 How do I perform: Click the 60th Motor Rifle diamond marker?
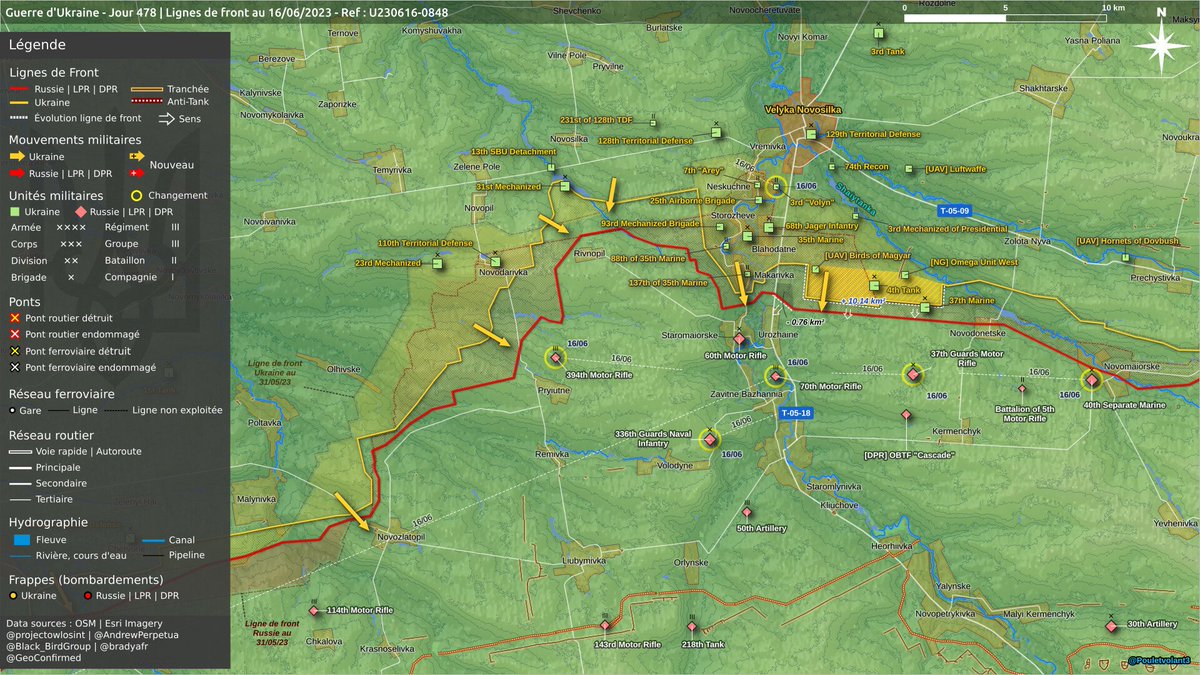point(739,340)
